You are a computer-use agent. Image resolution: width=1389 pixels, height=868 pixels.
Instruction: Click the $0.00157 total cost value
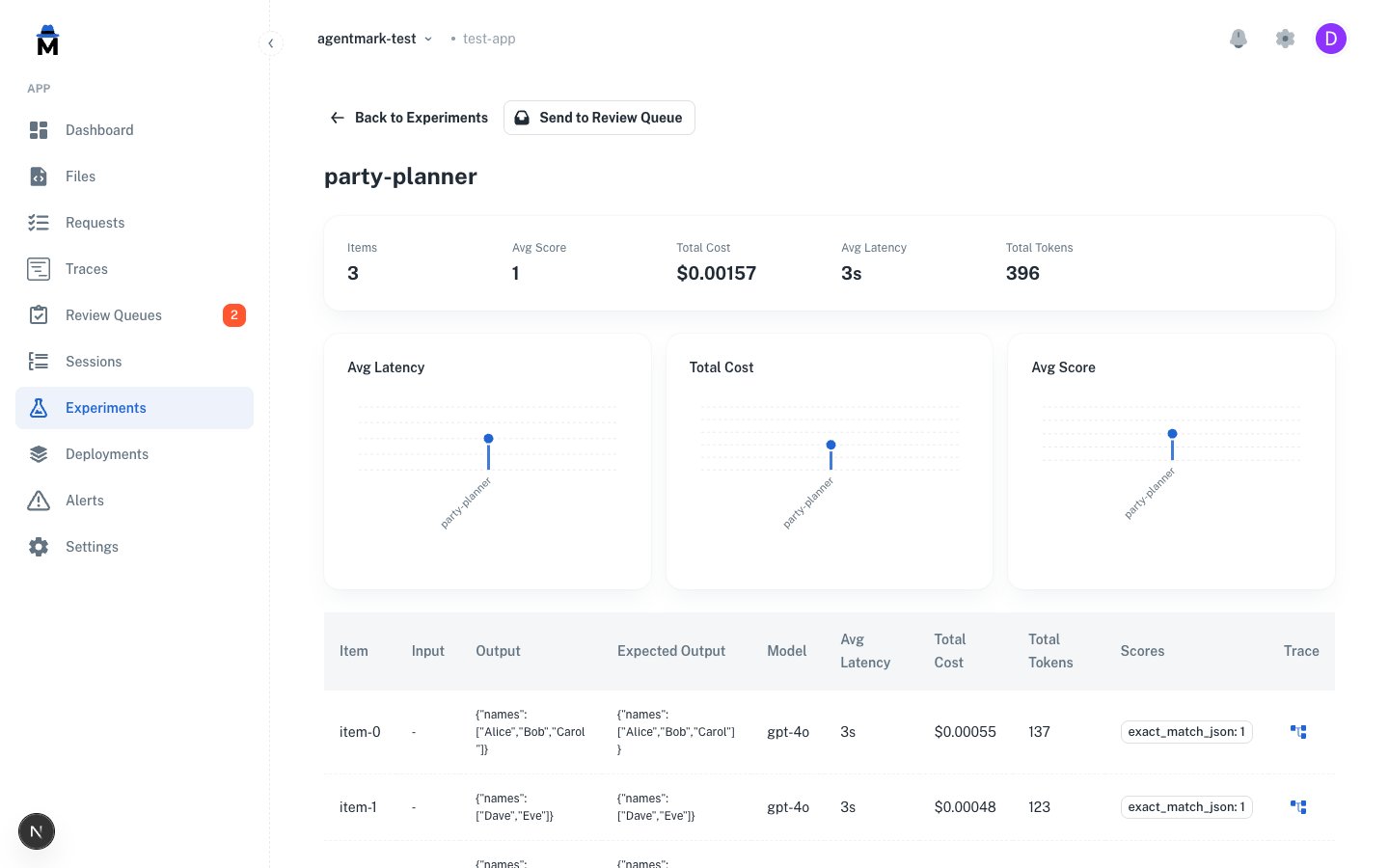pos(717,273)
